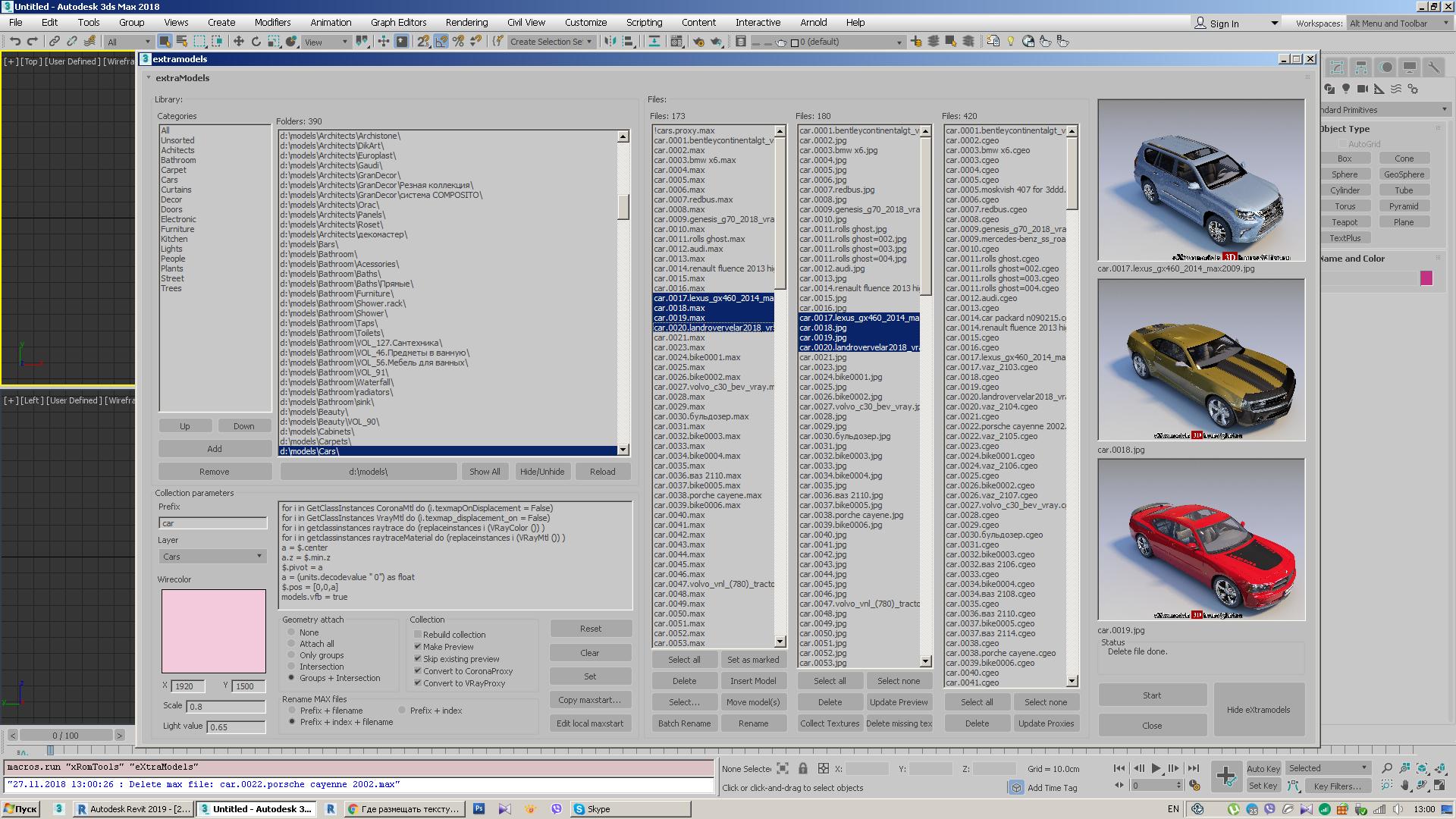Viewport: 1456px width, 819px height.
Task: Activate the Select and Link tool
Action: pyautogui.click(x=55, y=42)
